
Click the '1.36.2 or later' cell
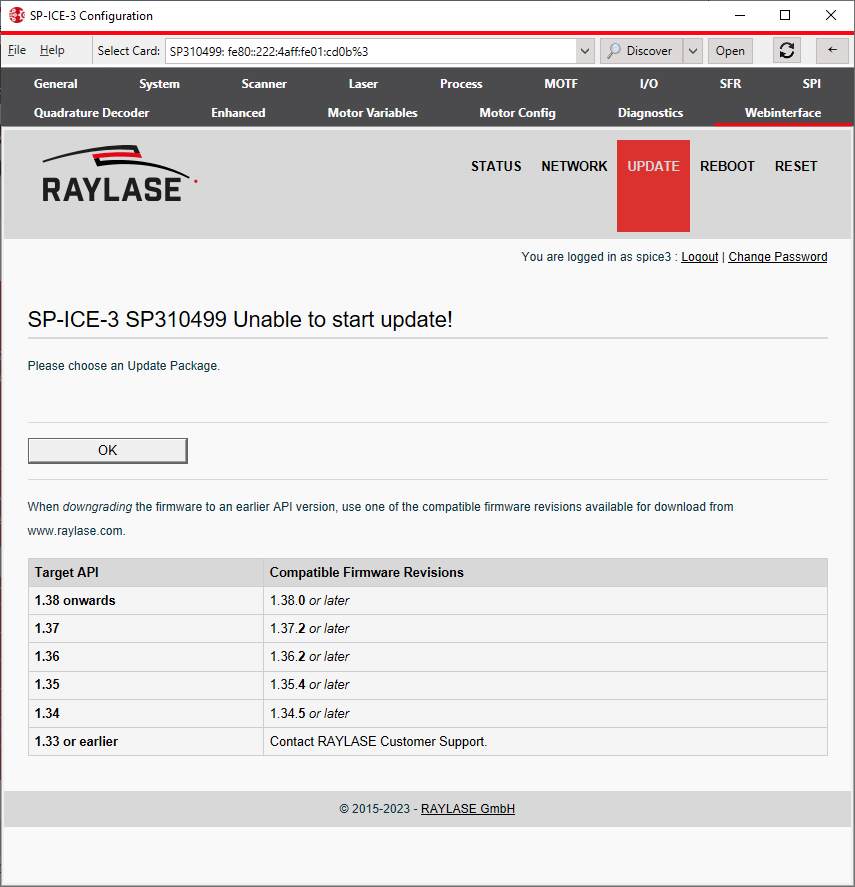545,657
